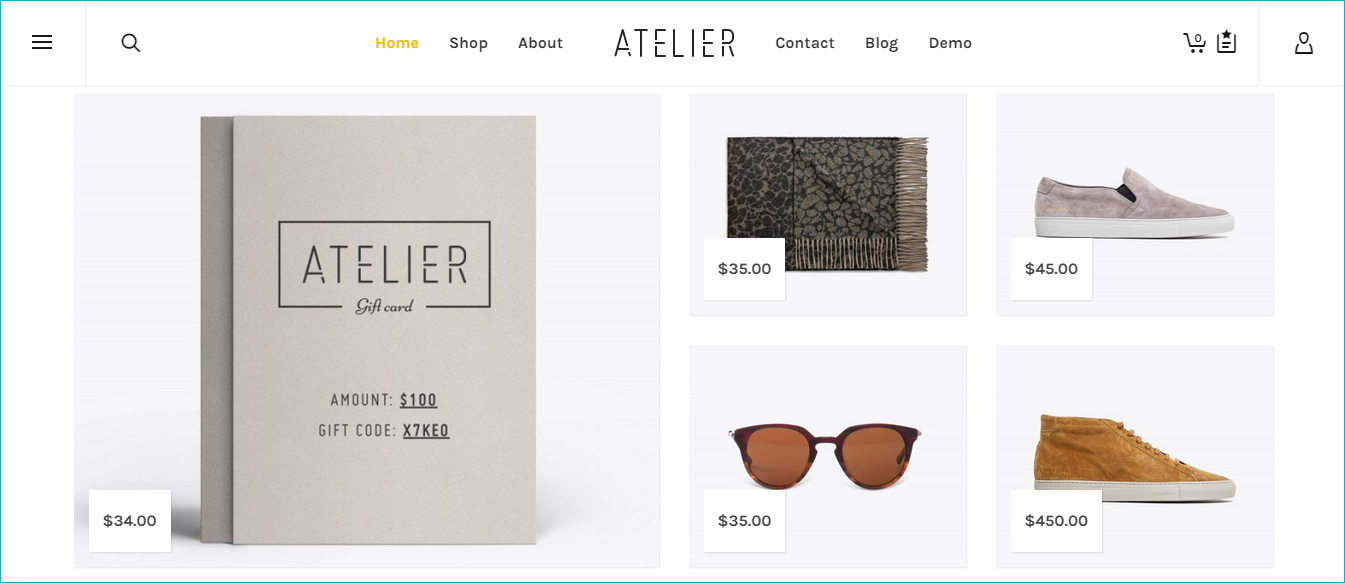Open the hamburger menu icon

coord(42,43)
